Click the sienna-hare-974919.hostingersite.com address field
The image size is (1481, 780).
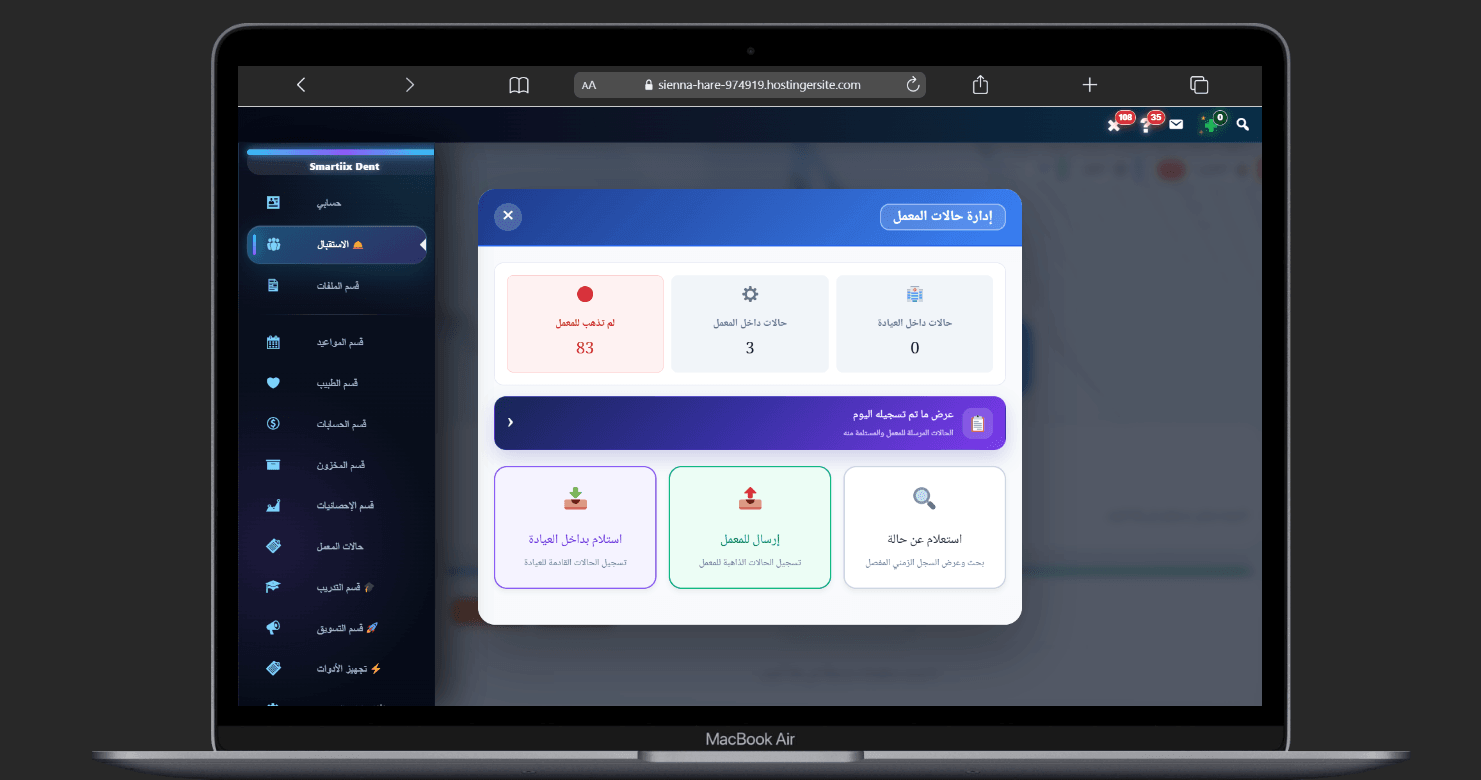(x=750, y=85)
